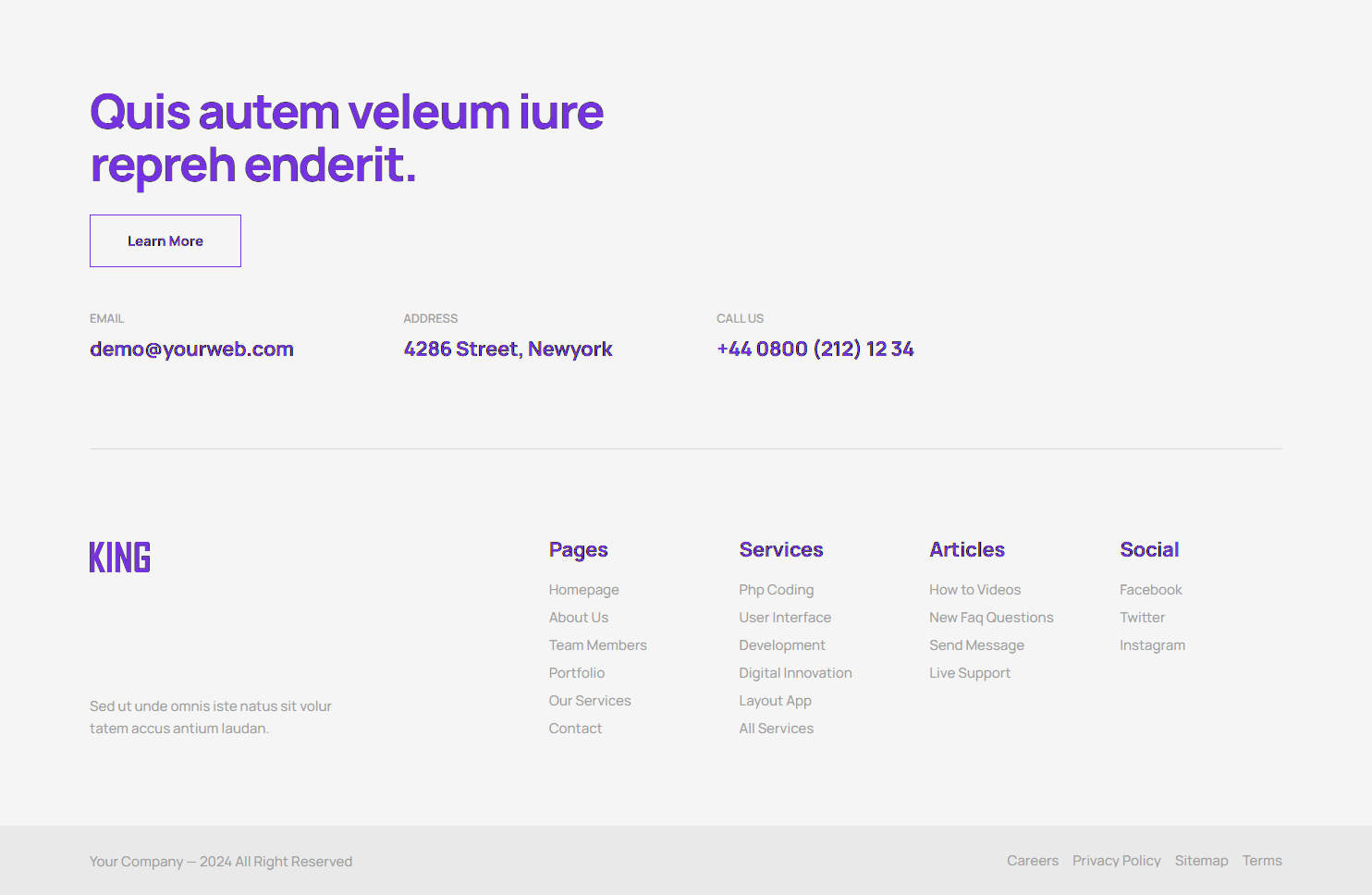This screenshot has width=1372, height=895.
Task: Click the Contact link
Action: point(575,728)
